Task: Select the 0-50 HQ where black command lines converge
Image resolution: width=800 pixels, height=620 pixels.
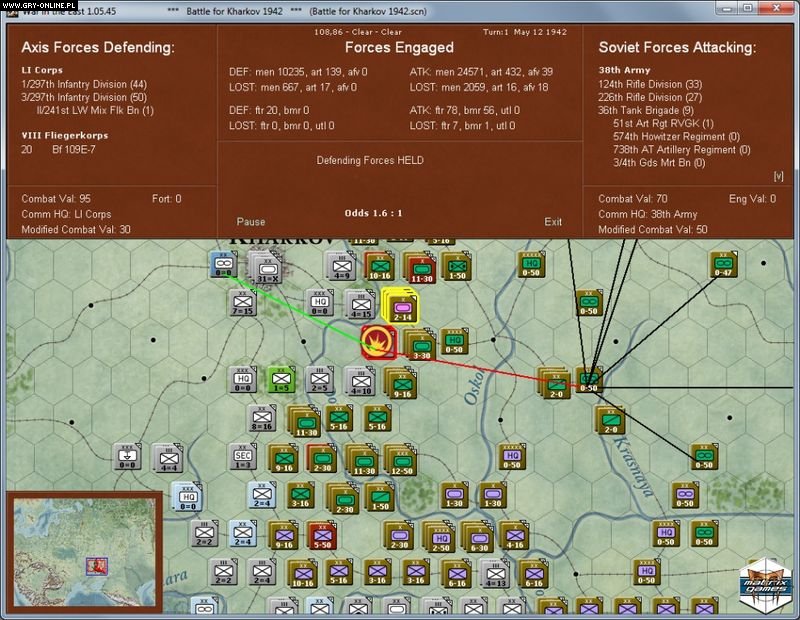Action: click(x=589, y=382)
